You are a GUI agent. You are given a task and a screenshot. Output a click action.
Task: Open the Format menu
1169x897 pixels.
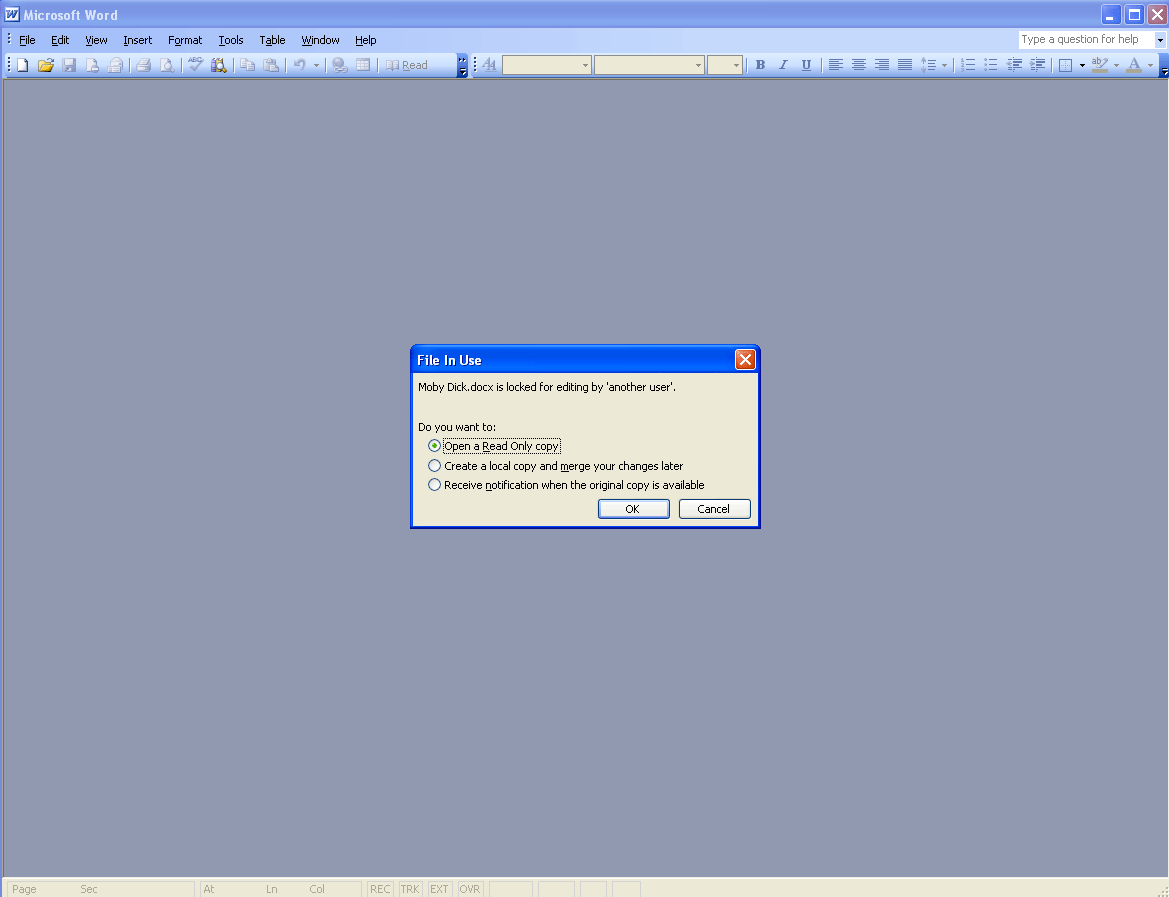[185, 40]
